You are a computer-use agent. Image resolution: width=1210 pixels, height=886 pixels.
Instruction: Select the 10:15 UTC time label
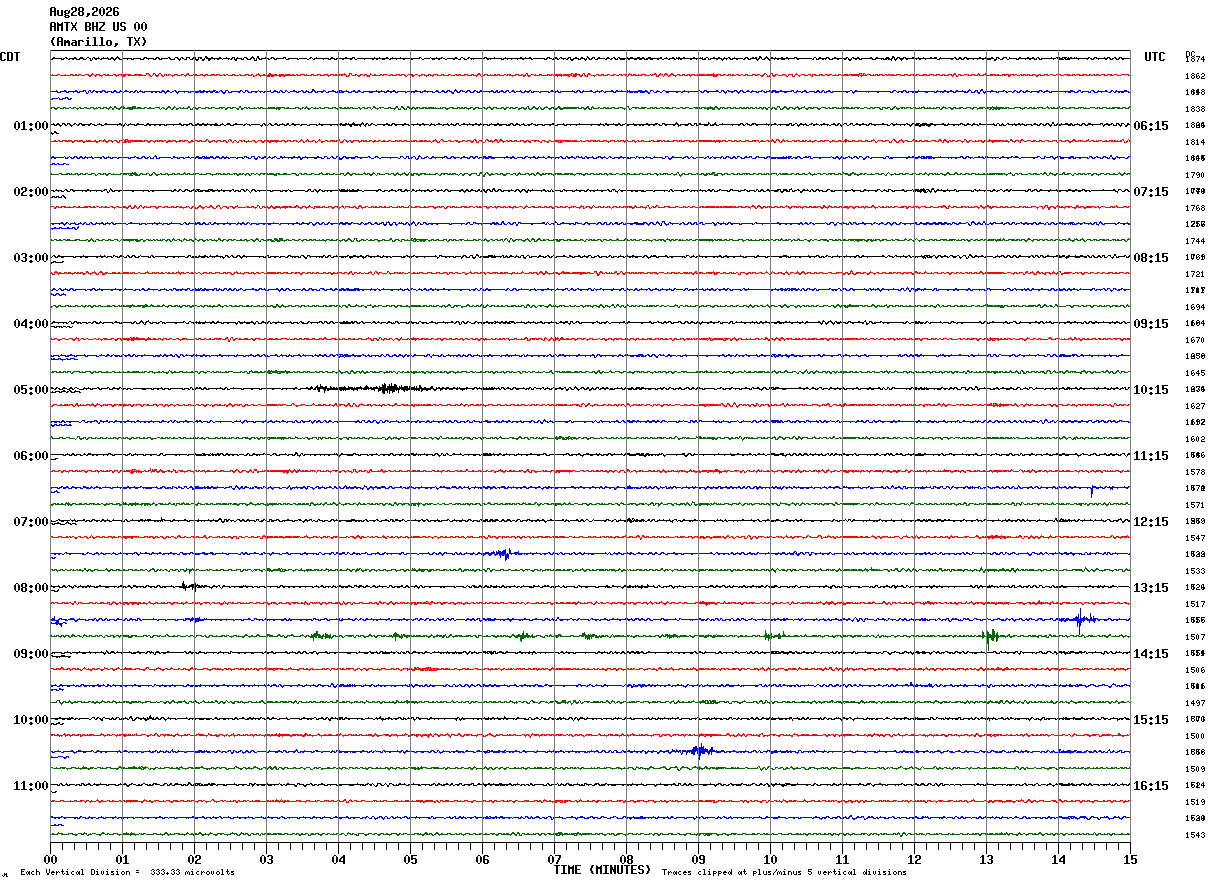1150,390
